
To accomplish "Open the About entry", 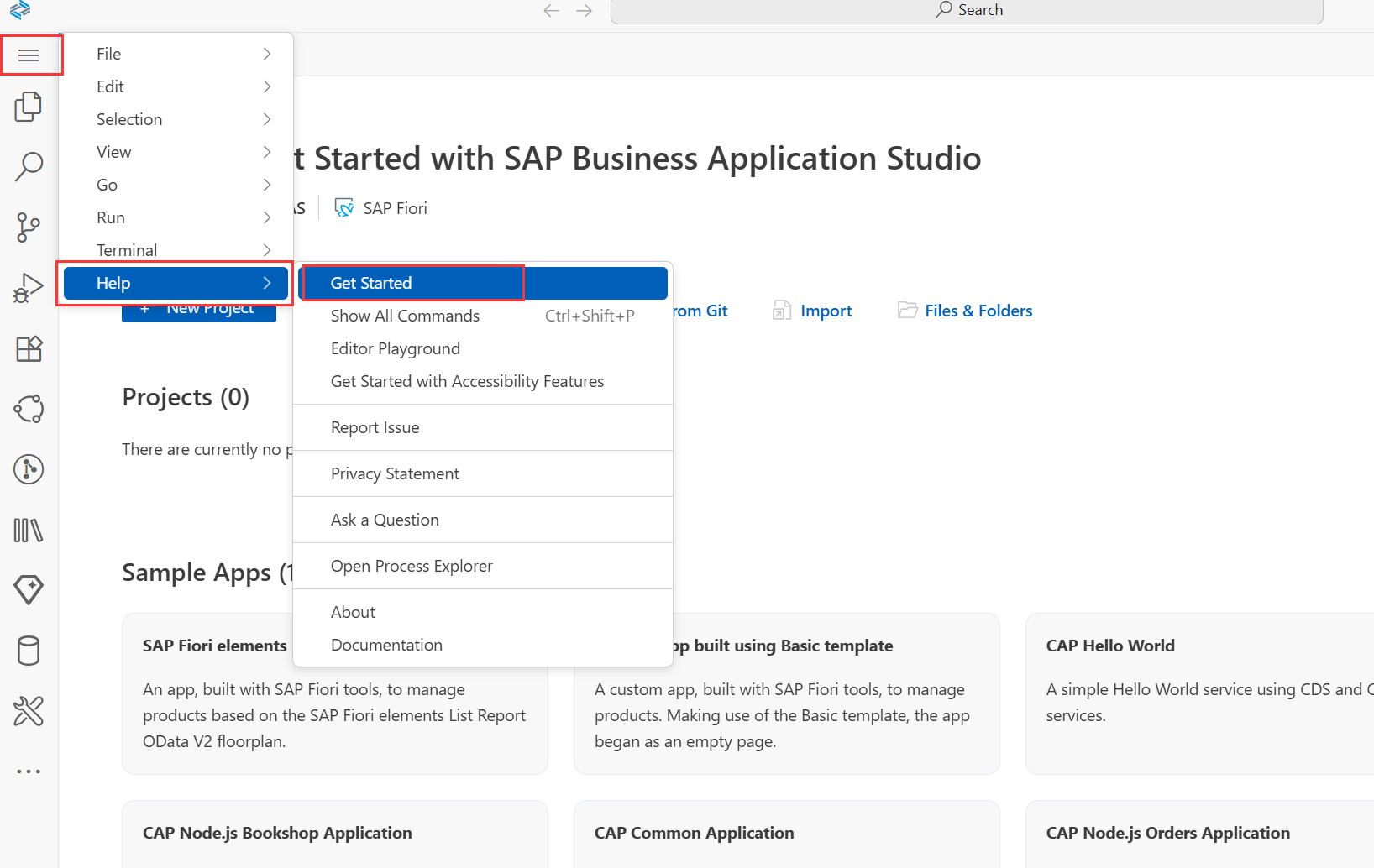I will [483, 612].
